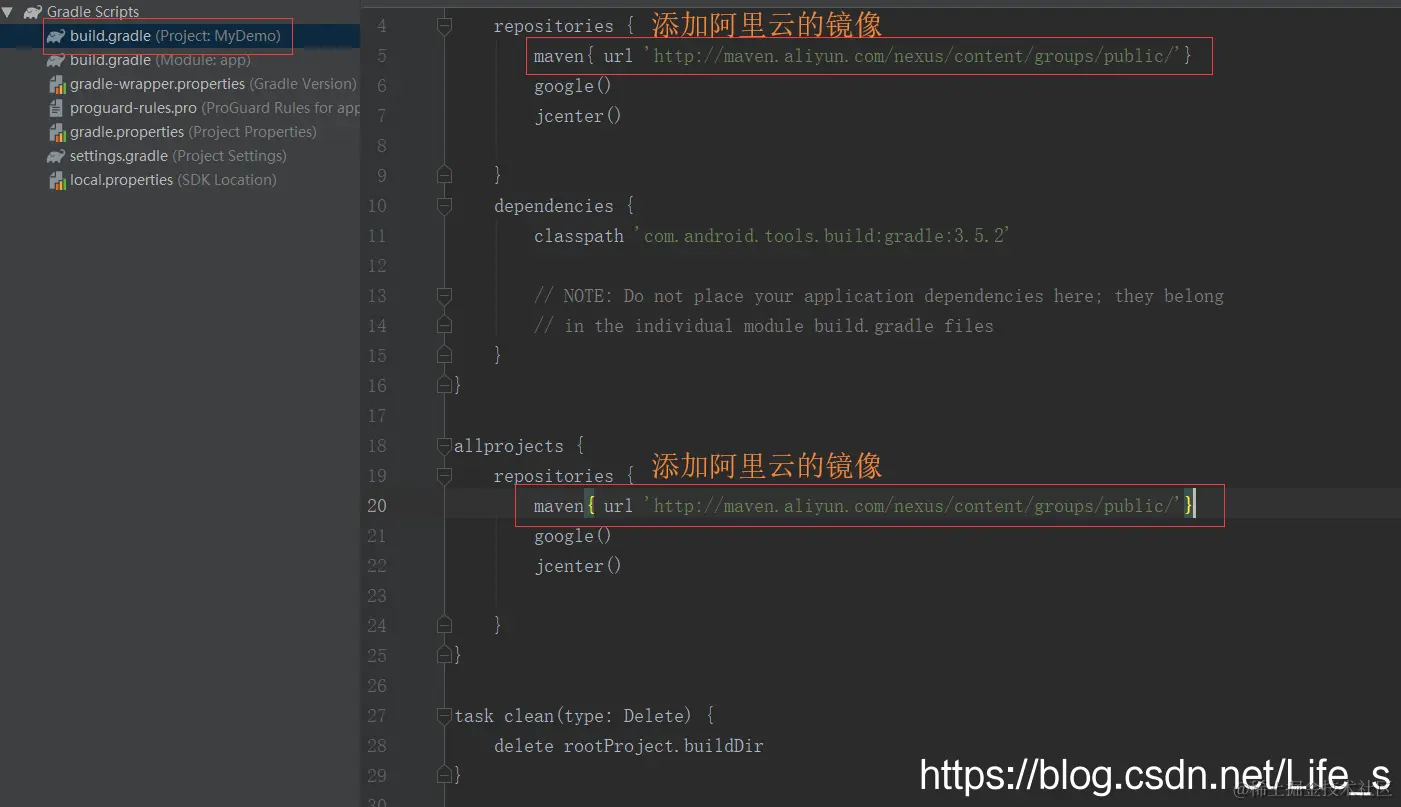Fold the allprojects block at line 18

(x=444, y=446)
